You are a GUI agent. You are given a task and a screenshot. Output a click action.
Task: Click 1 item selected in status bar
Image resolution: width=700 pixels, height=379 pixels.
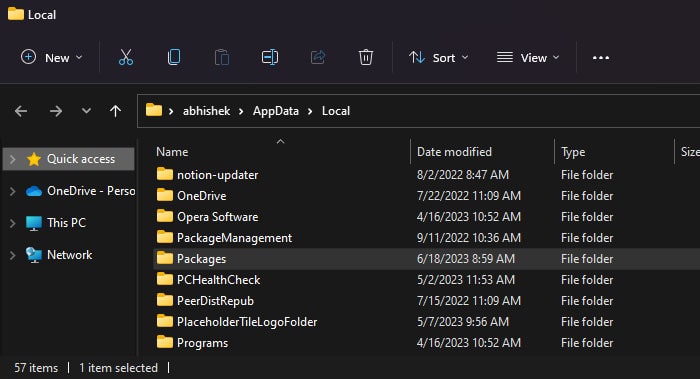tap(118, 368)
